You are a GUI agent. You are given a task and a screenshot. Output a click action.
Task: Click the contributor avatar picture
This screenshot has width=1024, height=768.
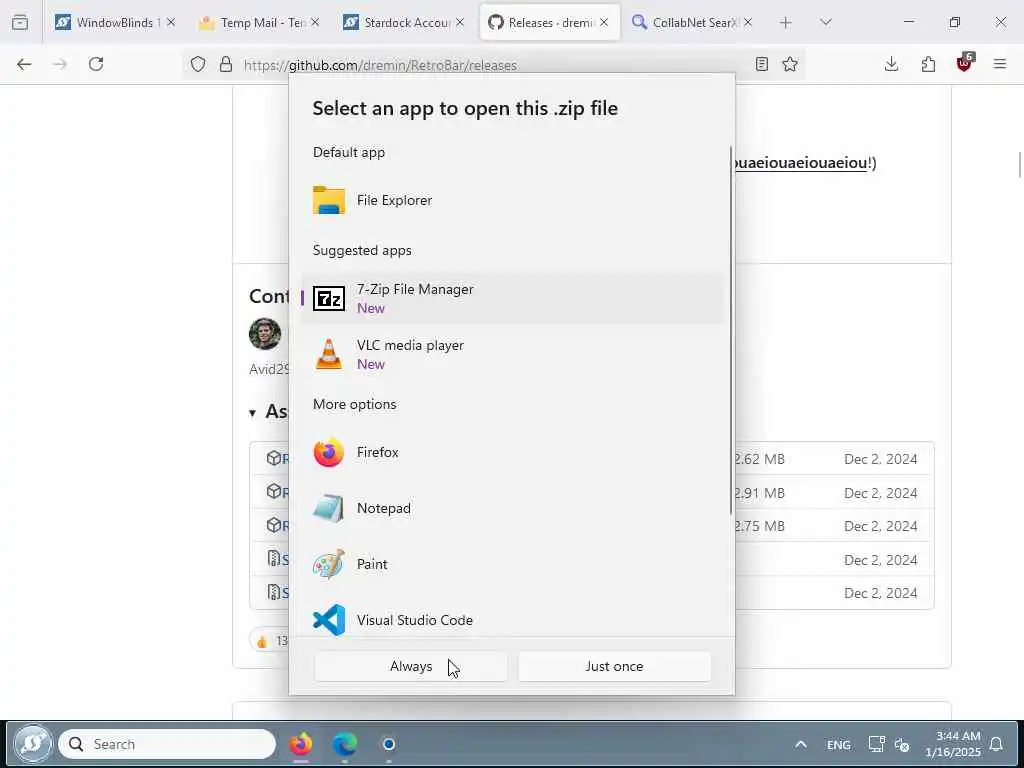click(x=265, y=334)
